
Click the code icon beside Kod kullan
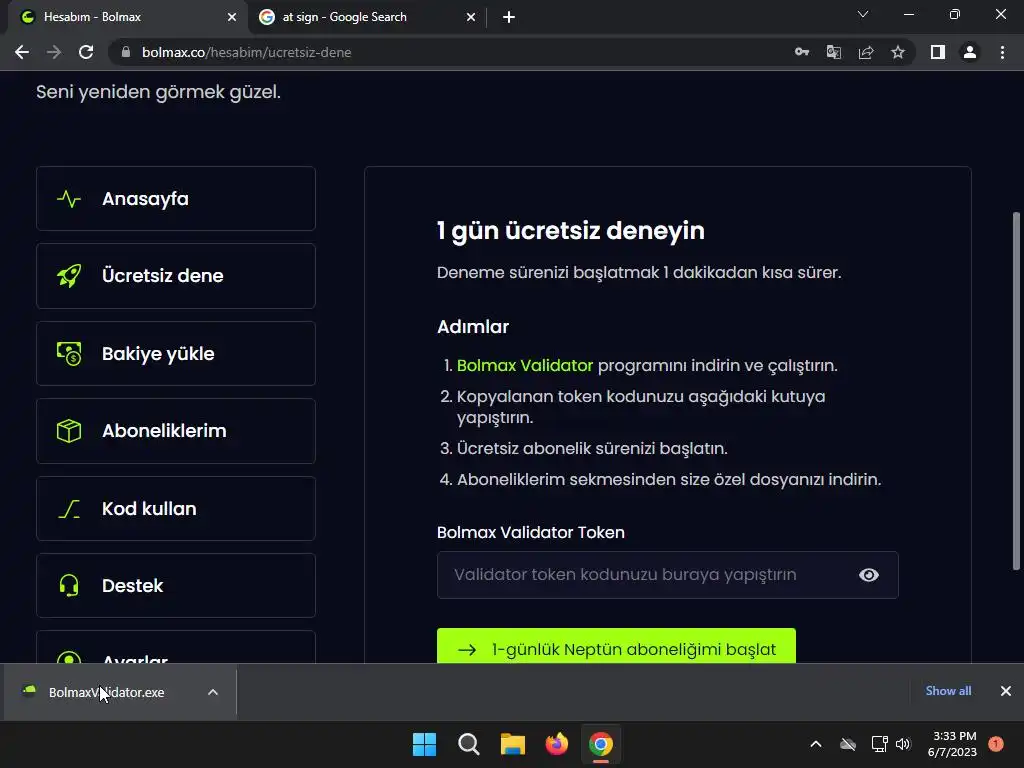pyautogui.click(x=69, y=508)
